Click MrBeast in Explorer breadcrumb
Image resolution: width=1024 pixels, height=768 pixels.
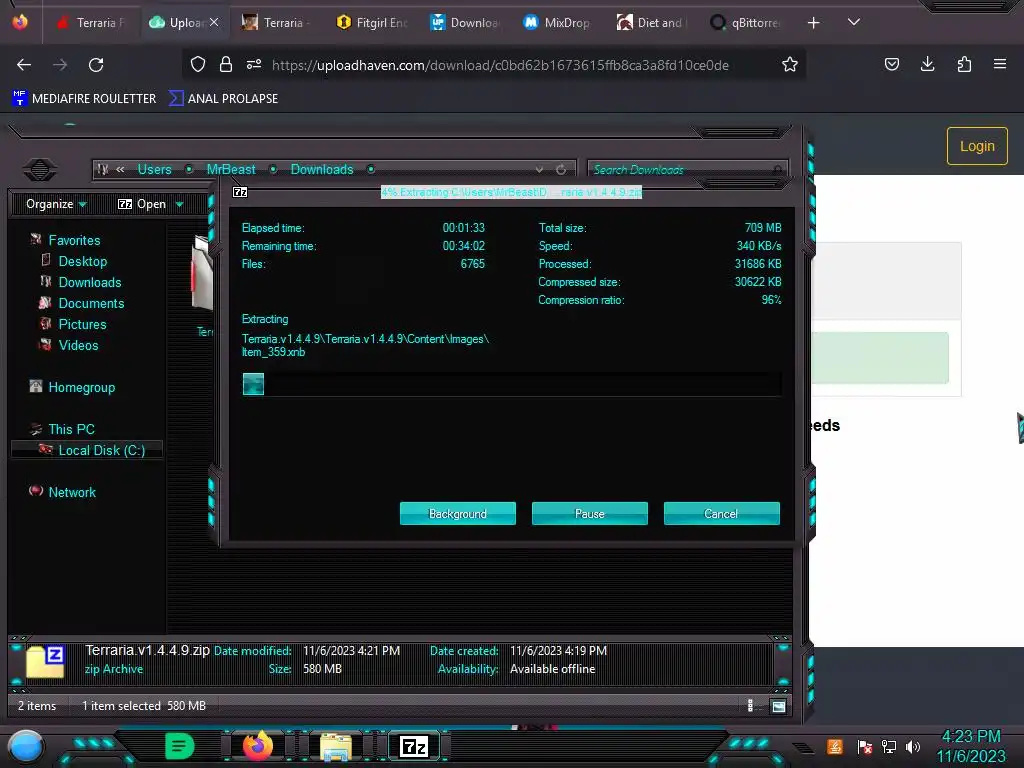point(231,169)
